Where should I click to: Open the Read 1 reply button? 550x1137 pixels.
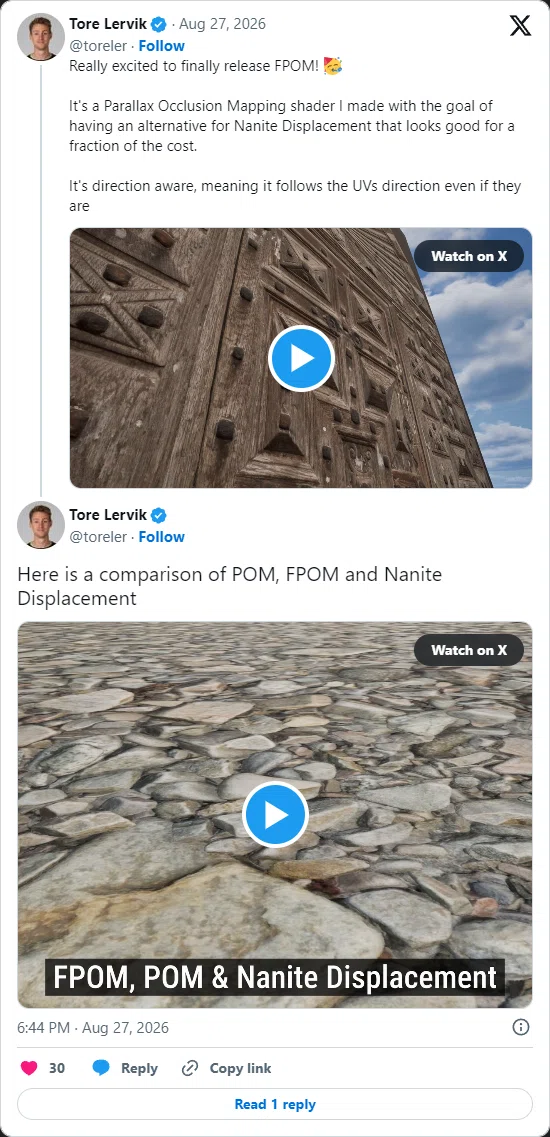tap(275, 1104)
